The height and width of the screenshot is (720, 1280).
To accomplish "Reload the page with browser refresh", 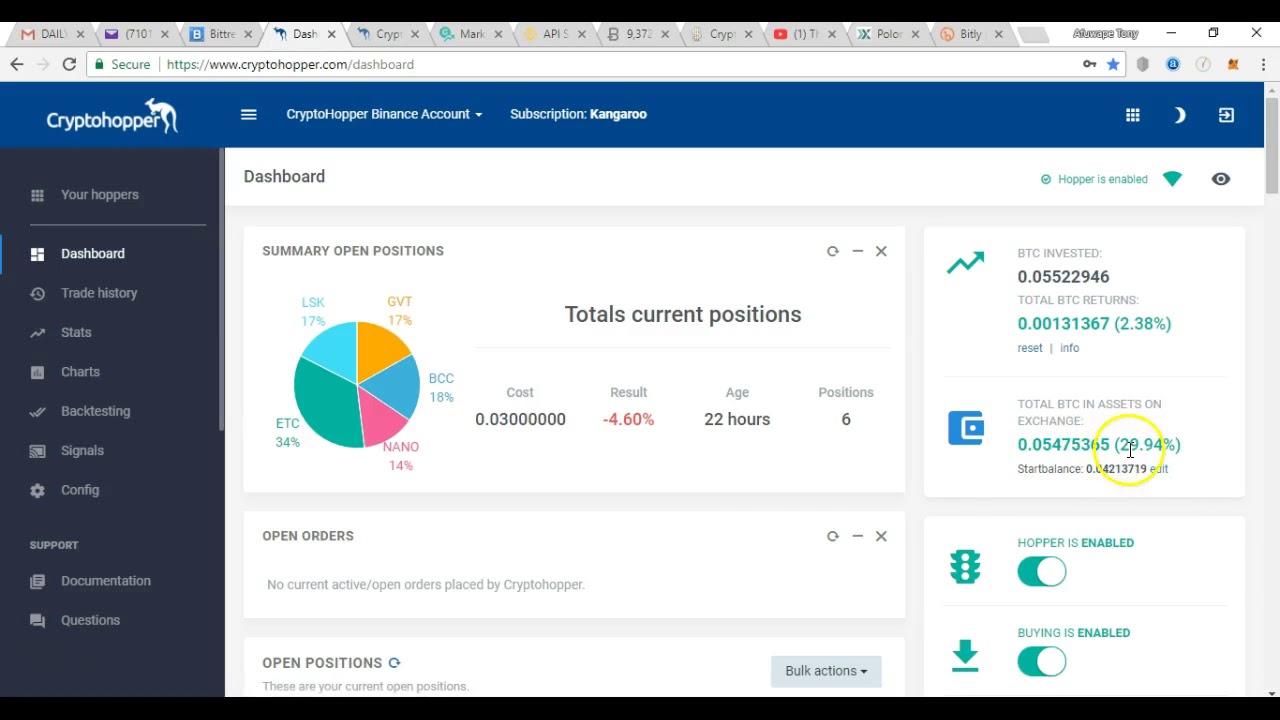I will (x=69, y=64).
